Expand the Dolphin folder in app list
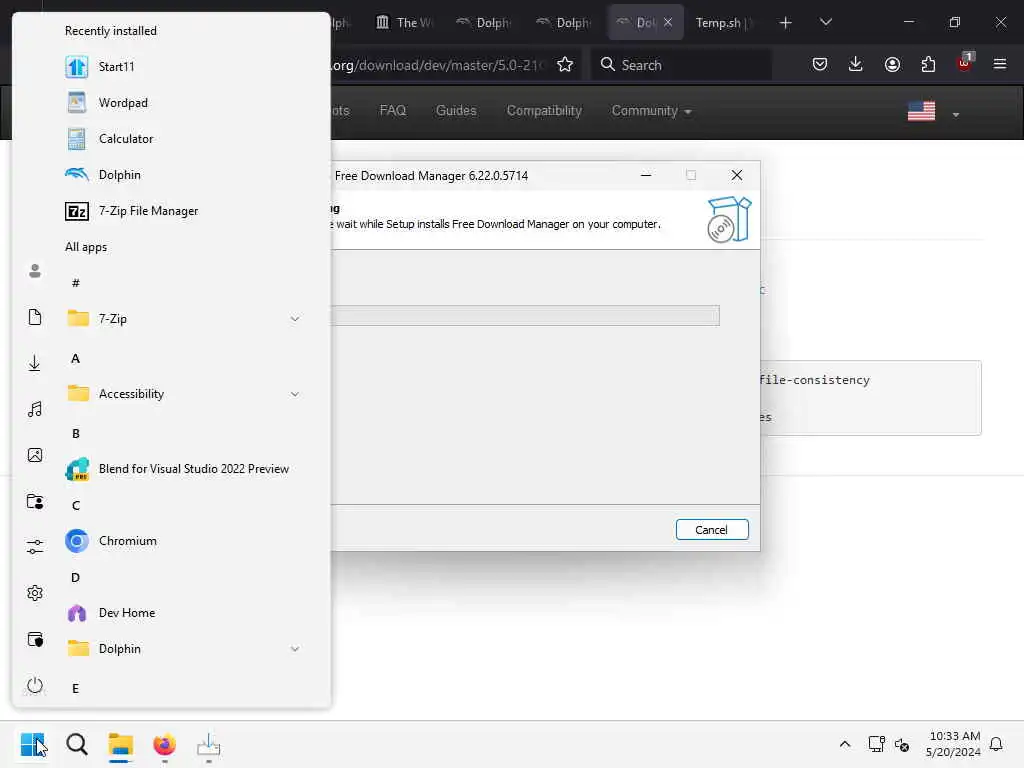1024x768 pixels. click(x=295, y=648)
